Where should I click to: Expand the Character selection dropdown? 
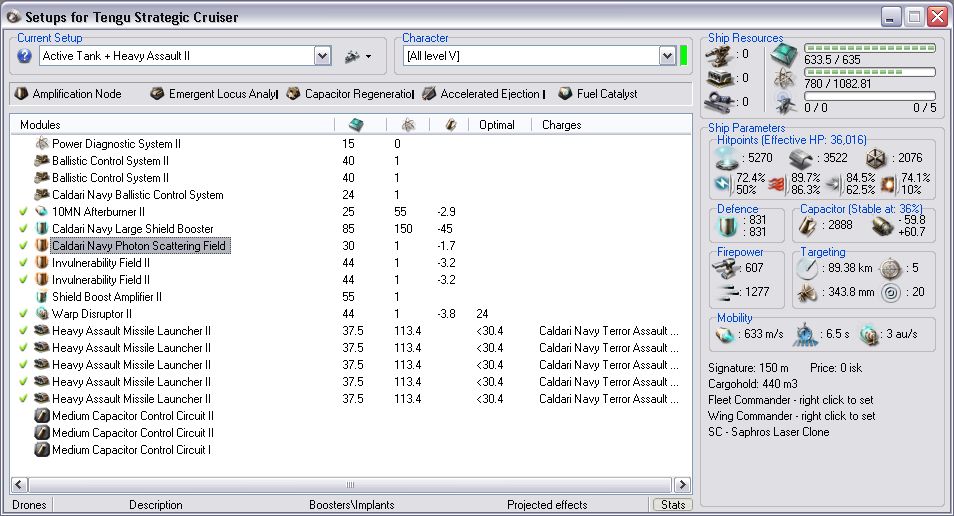click(x=667, y=57)
